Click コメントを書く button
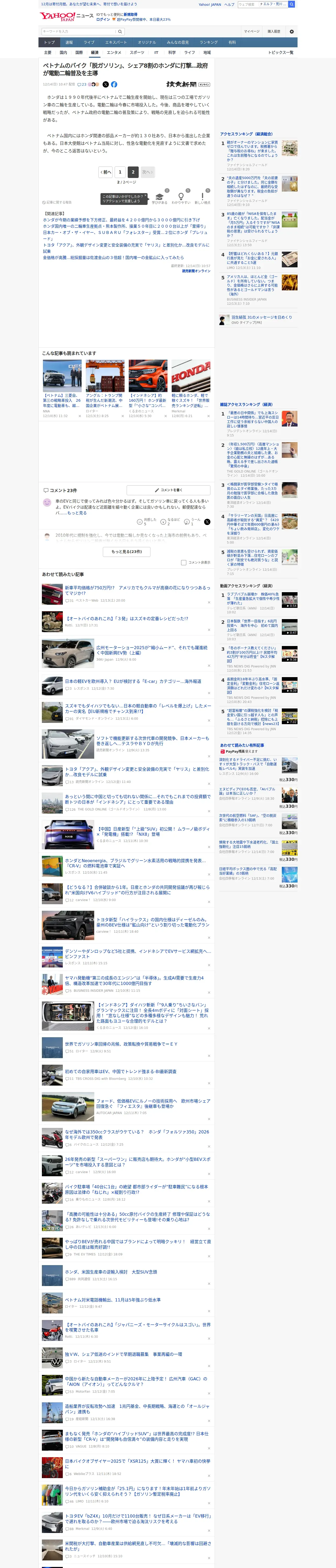 pyautogui.click(x=168, y=490)
